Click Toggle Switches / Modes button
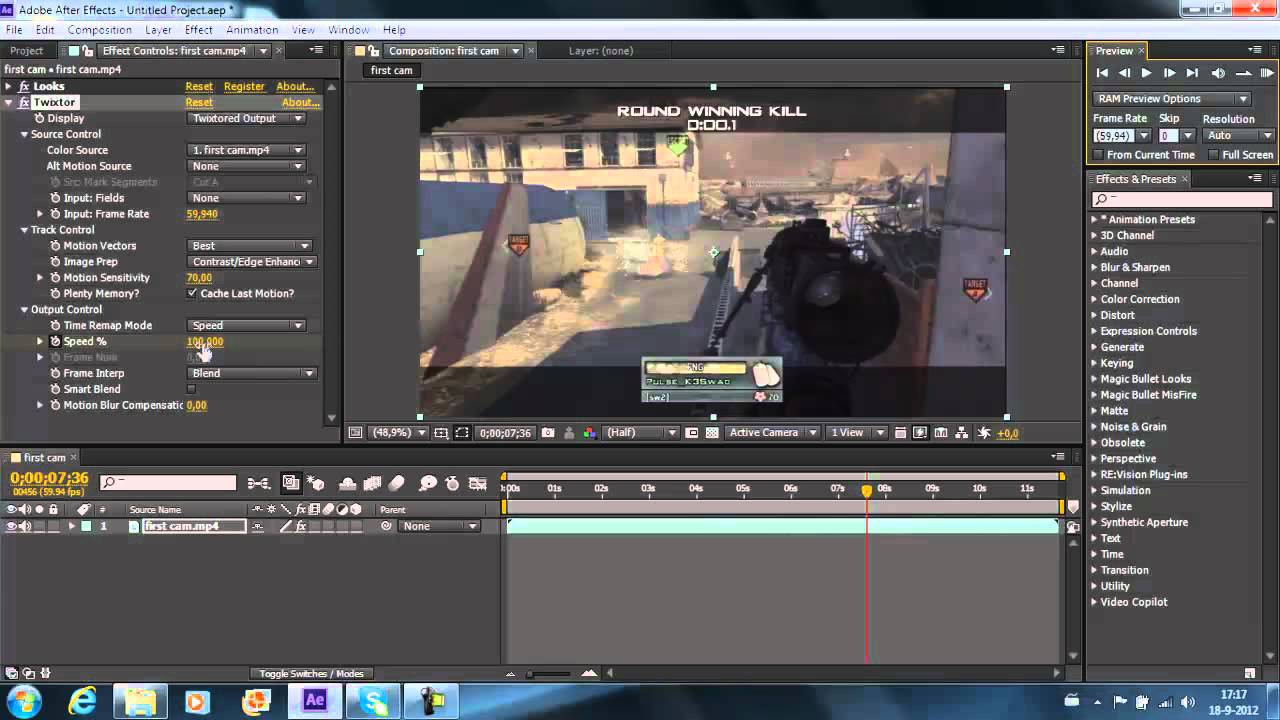Viewport: 1280px width, 720px height. tap(311, 674)
